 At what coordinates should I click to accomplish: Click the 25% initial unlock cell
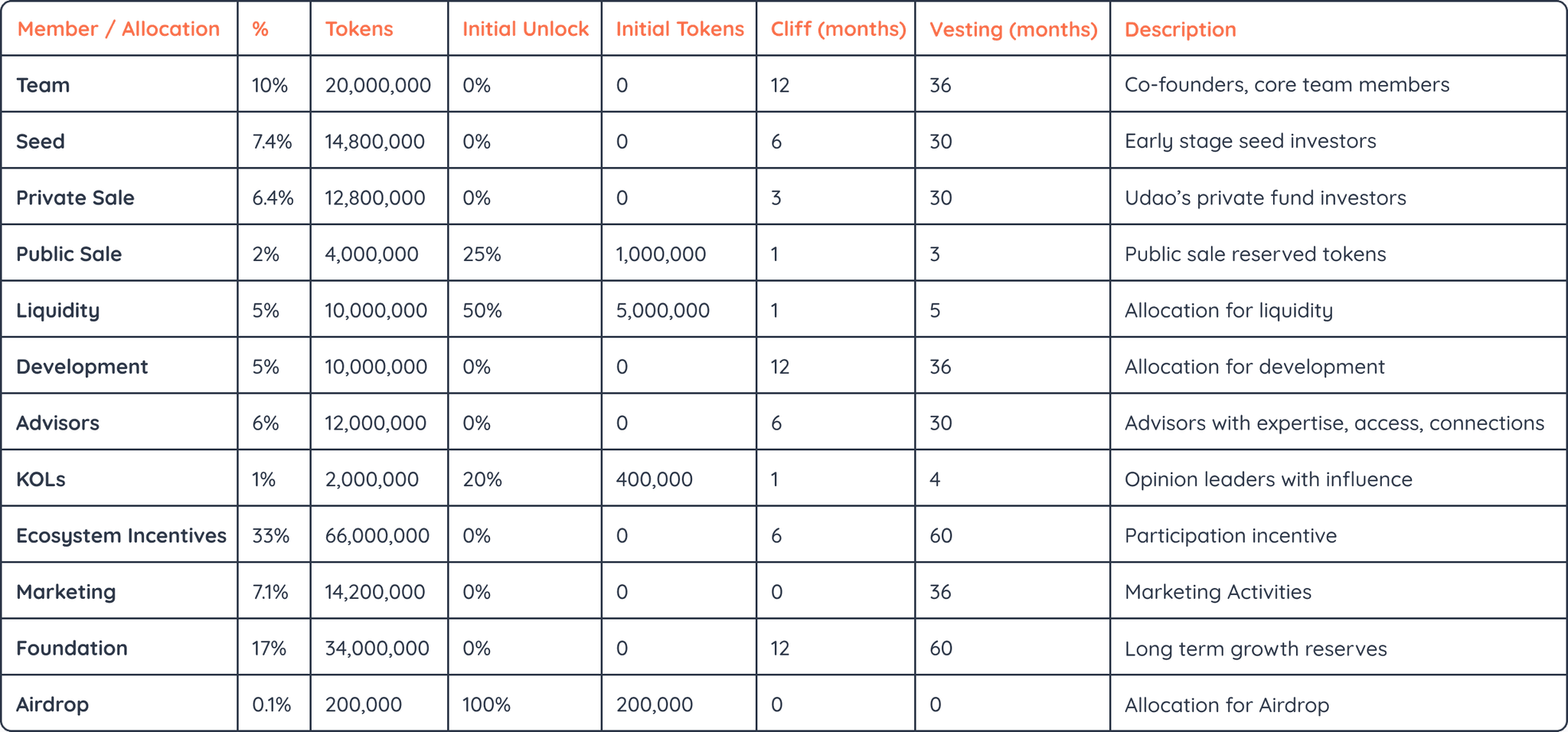coord(482,254)
